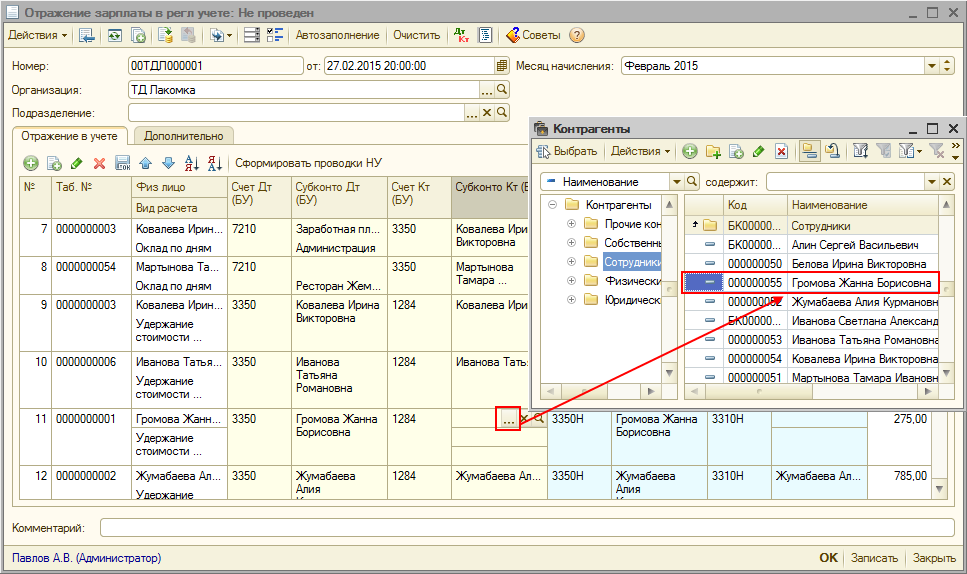The height and width of the screenshot is (574, 967).
Task: Mark the counterparty for deletion
Action: click(781, 152)
